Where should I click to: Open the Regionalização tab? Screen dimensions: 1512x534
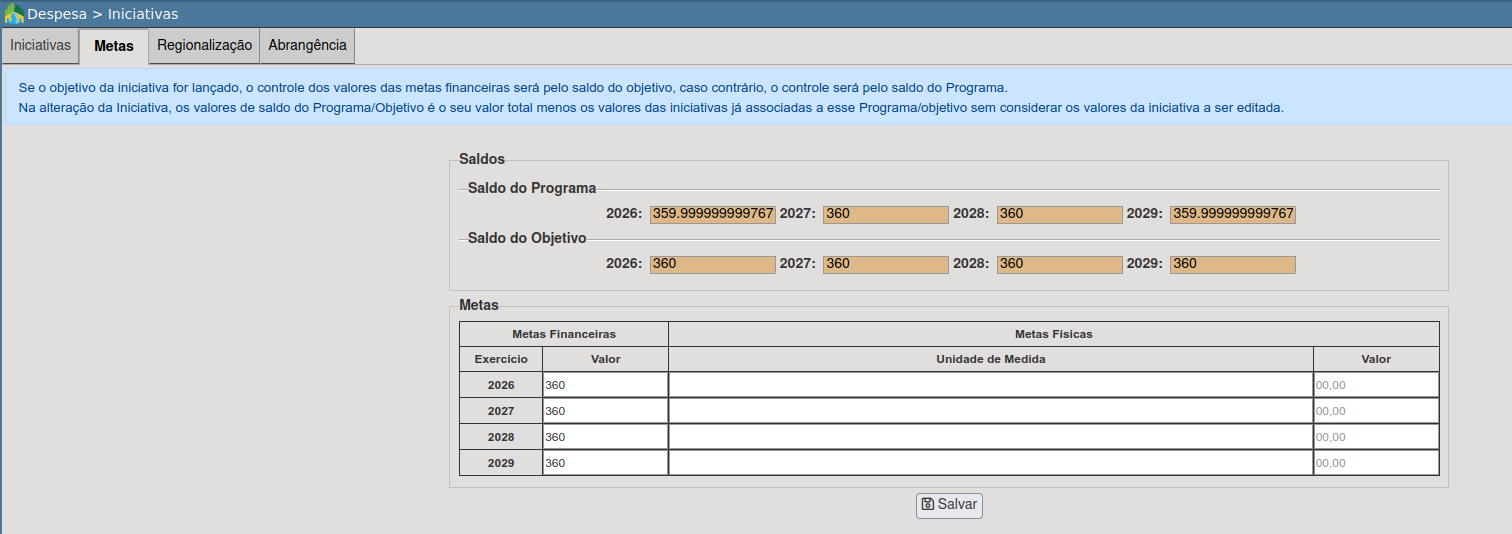coord(204,46)
